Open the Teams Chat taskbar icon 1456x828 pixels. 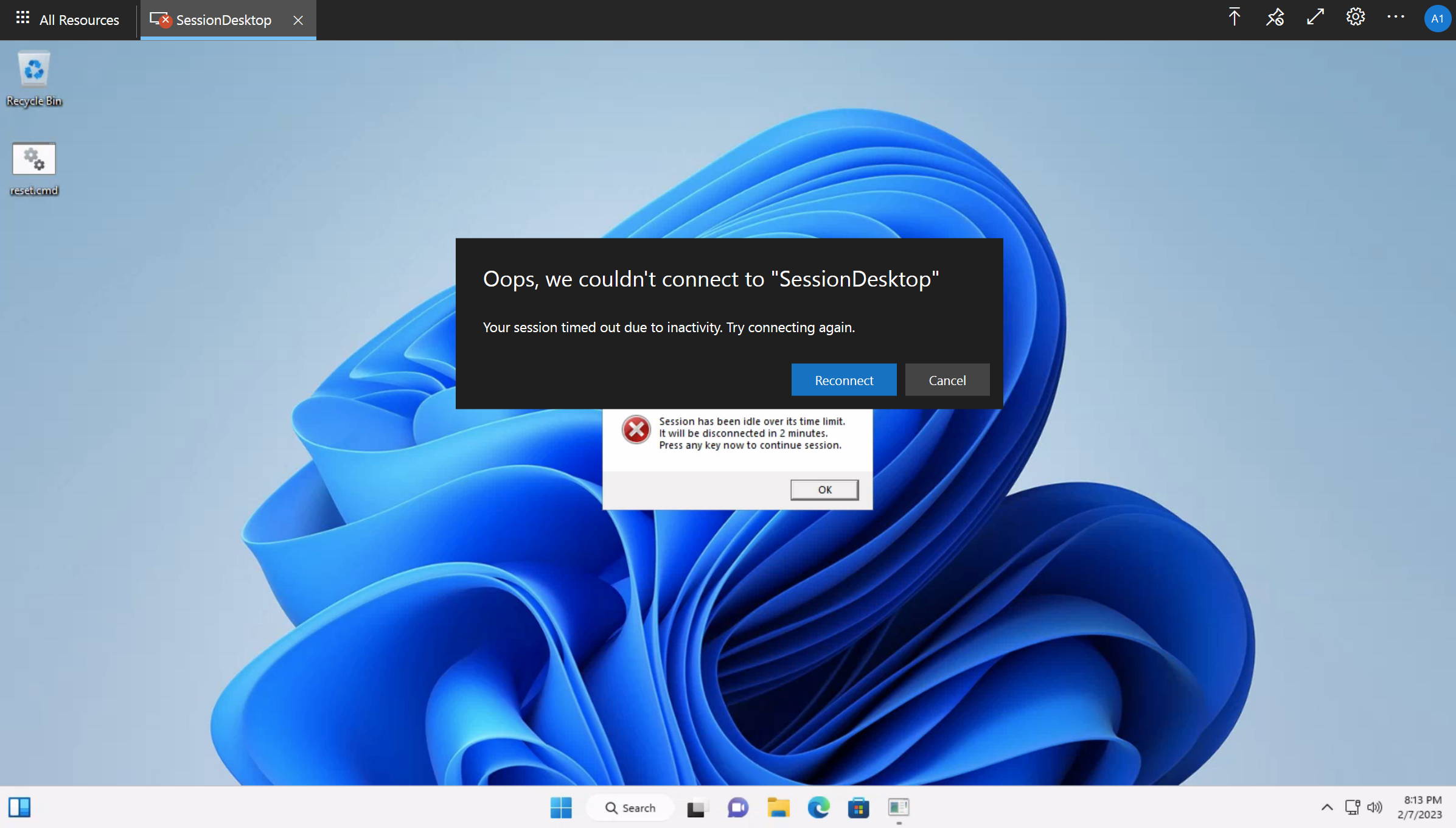pos(737,808)
